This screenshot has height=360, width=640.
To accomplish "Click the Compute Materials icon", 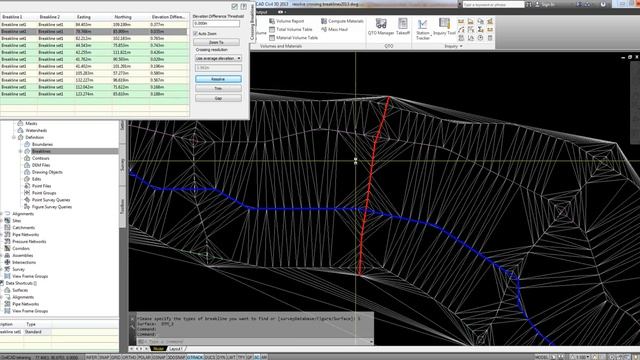I will tap(324, 21).
